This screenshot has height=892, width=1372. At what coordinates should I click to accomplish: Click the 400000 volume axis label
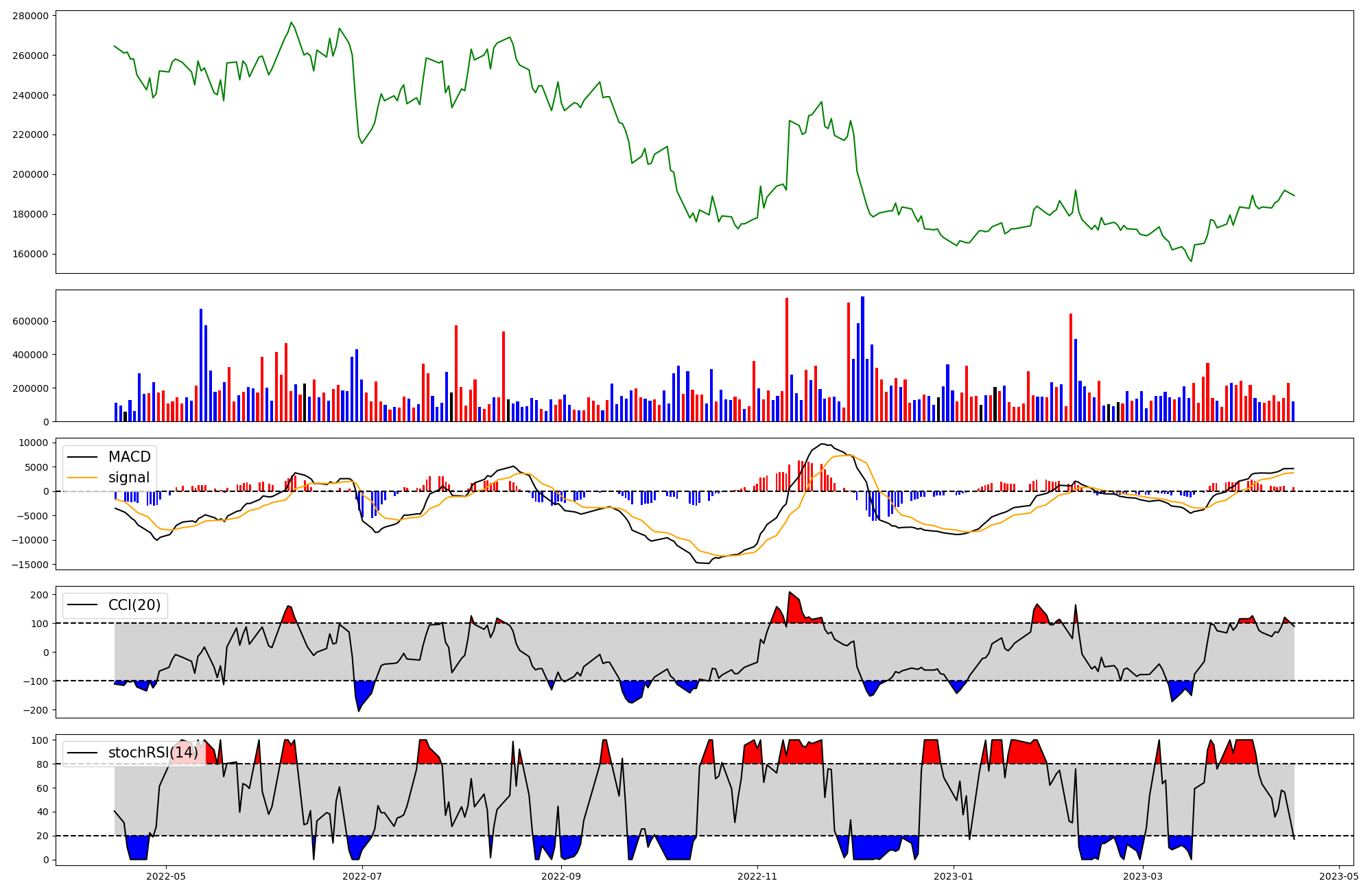31,355
